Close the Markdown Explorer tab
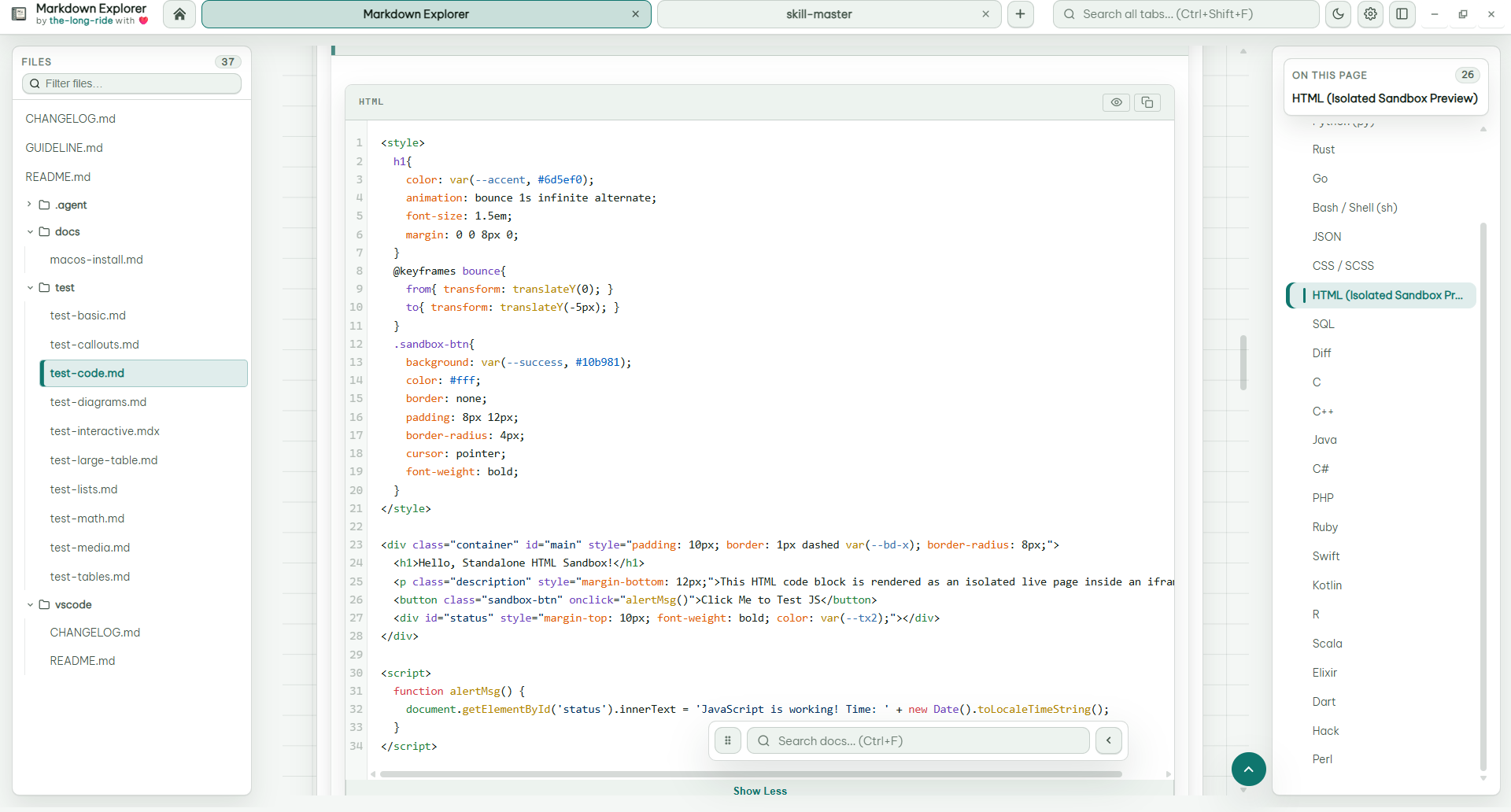This screenshot has width=1511, height=812. coord(635,14)
